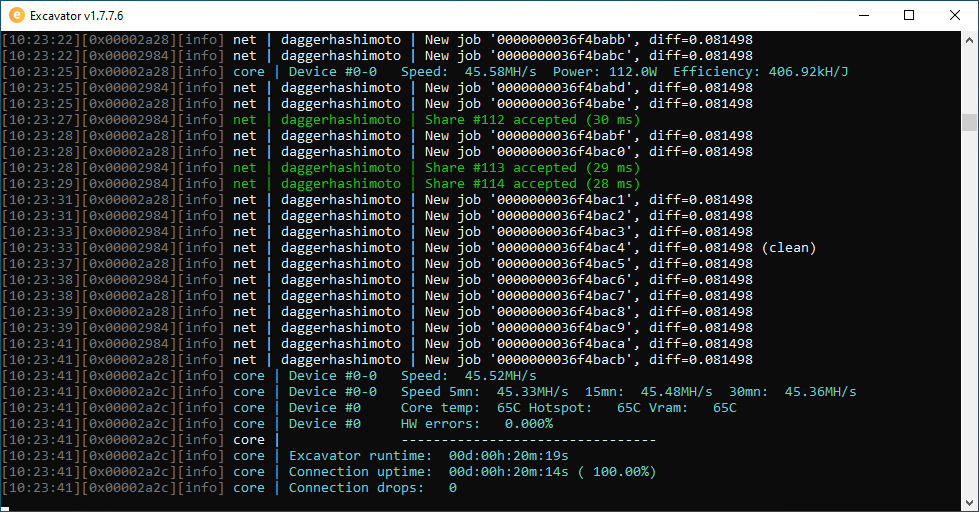
Task: Click the Excavator app icon in title bar
Action: [15, 16]
